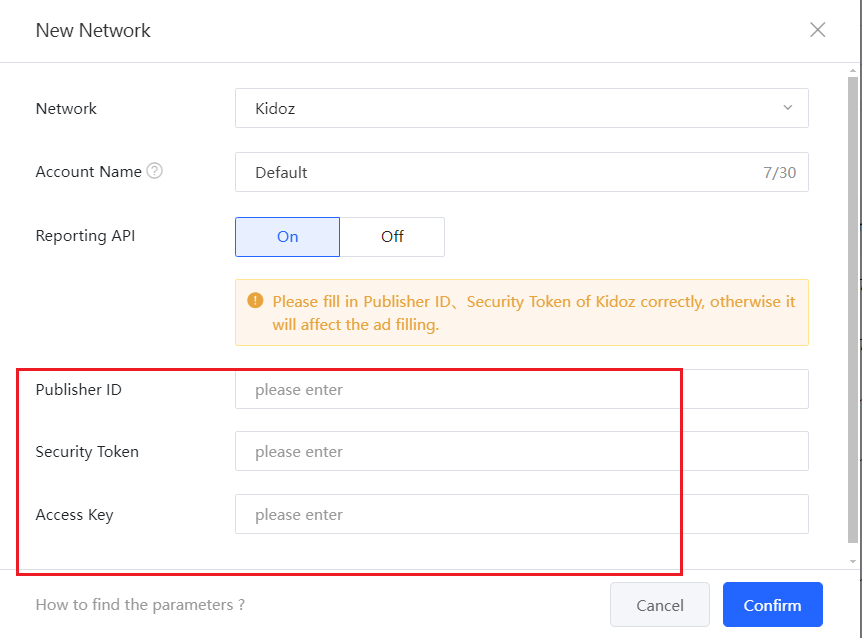
Task: Click the scrollbar down arrow
Action: [x=853, y=562]
